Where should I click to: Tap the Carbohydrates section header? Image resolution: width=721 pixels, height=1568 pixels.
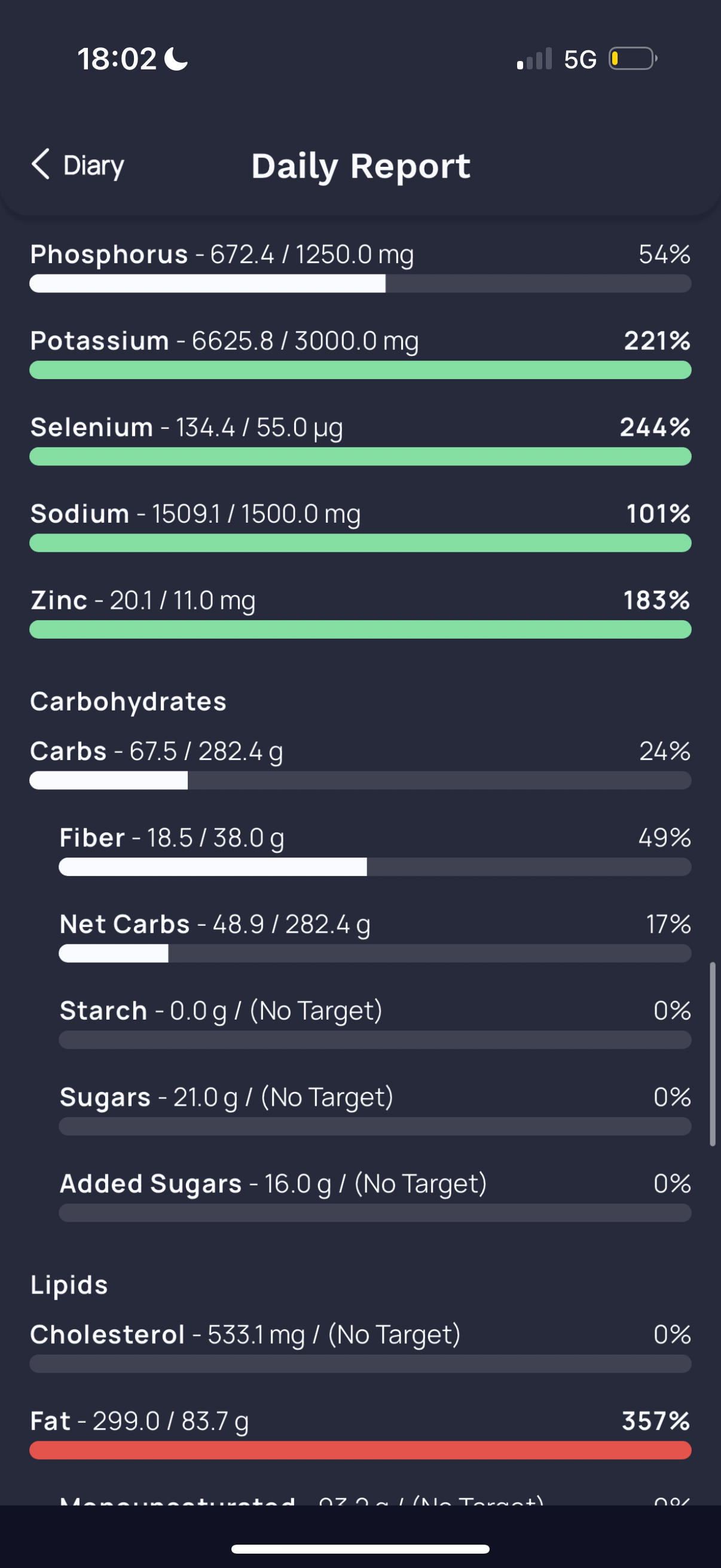click(x=129, y=701)
